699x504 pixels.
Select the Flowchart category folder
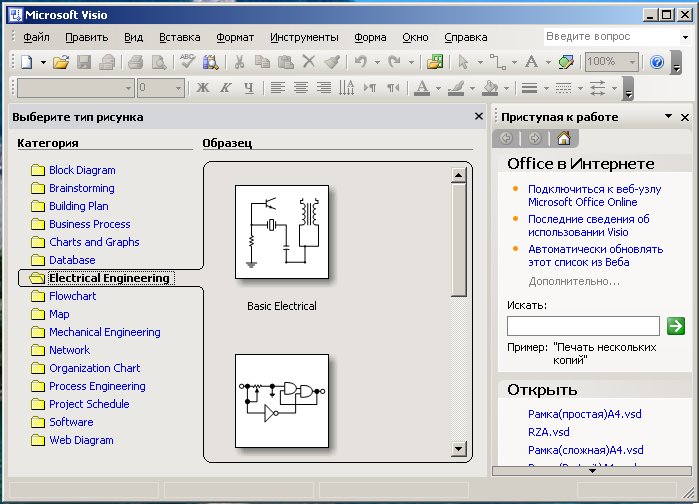[x=64, y=296]
